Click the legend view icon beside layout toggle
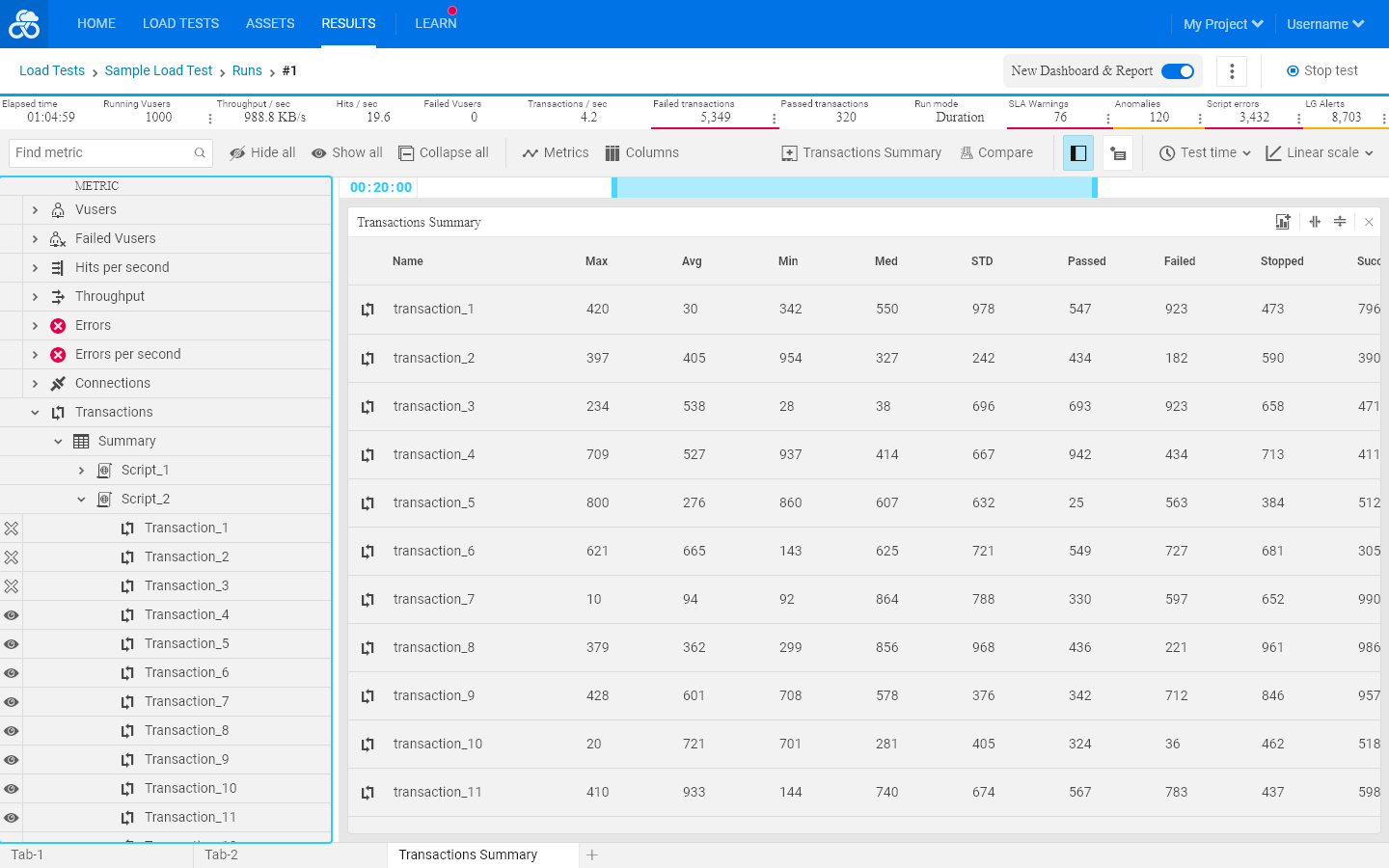 [1118, 153]
